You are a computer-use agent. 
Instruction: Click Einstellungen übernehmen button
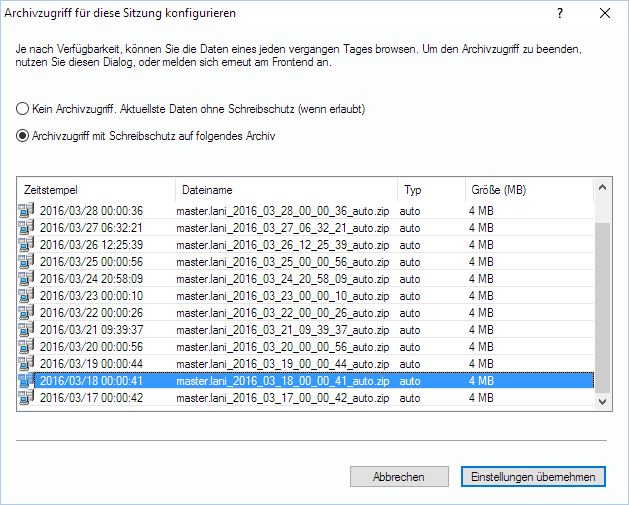[533, 477]
